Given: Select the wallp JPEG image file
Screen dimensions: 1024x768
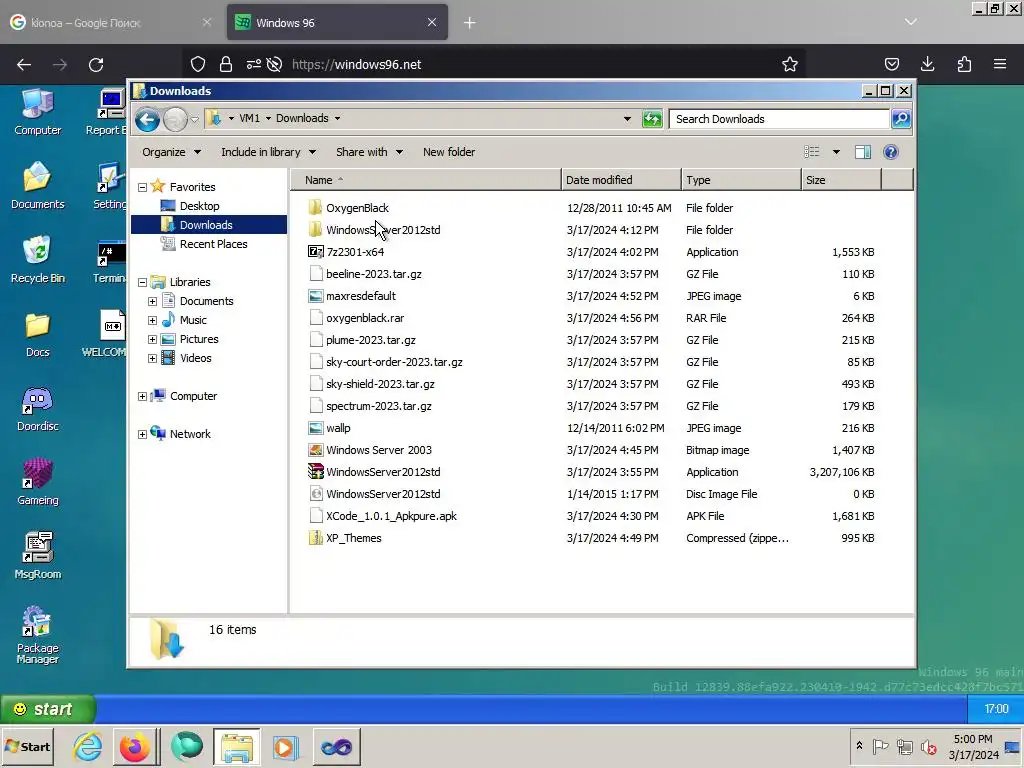Looking at the screenshot, I should 338,428.
